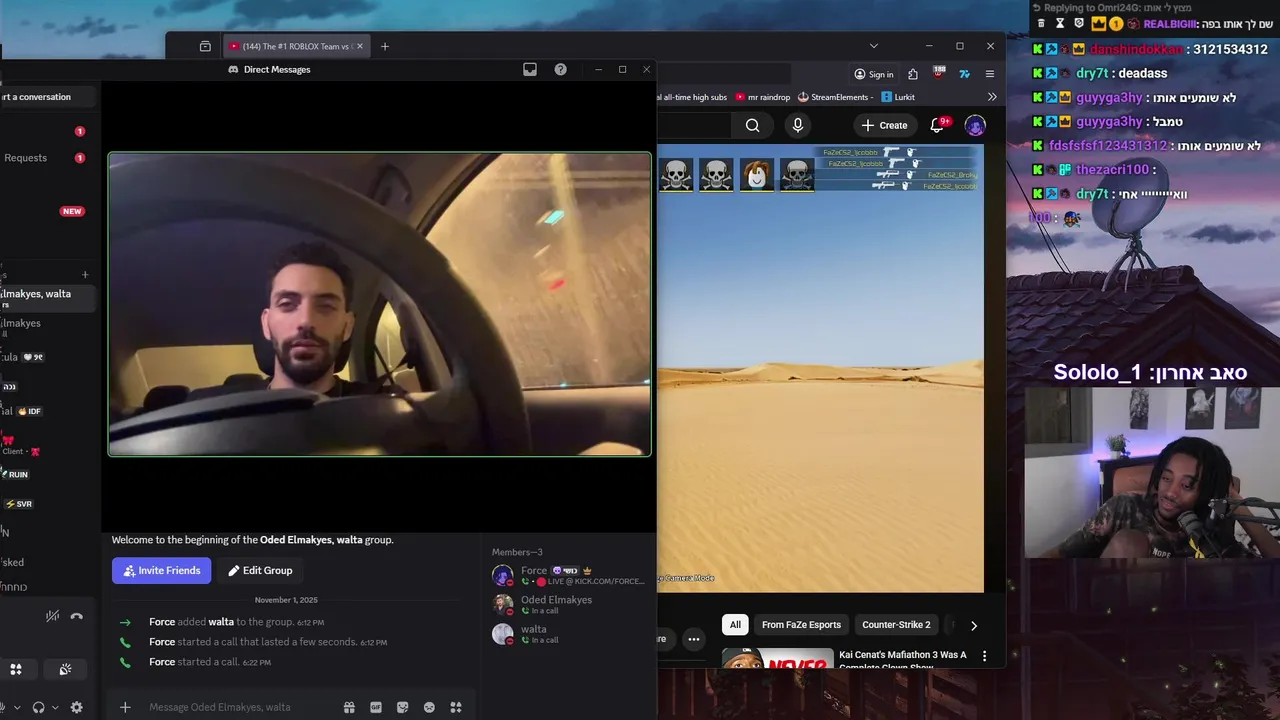This screenshot has width=1280, height=720.
Task: Click the webcam video tile in the call
Action: 379,304
